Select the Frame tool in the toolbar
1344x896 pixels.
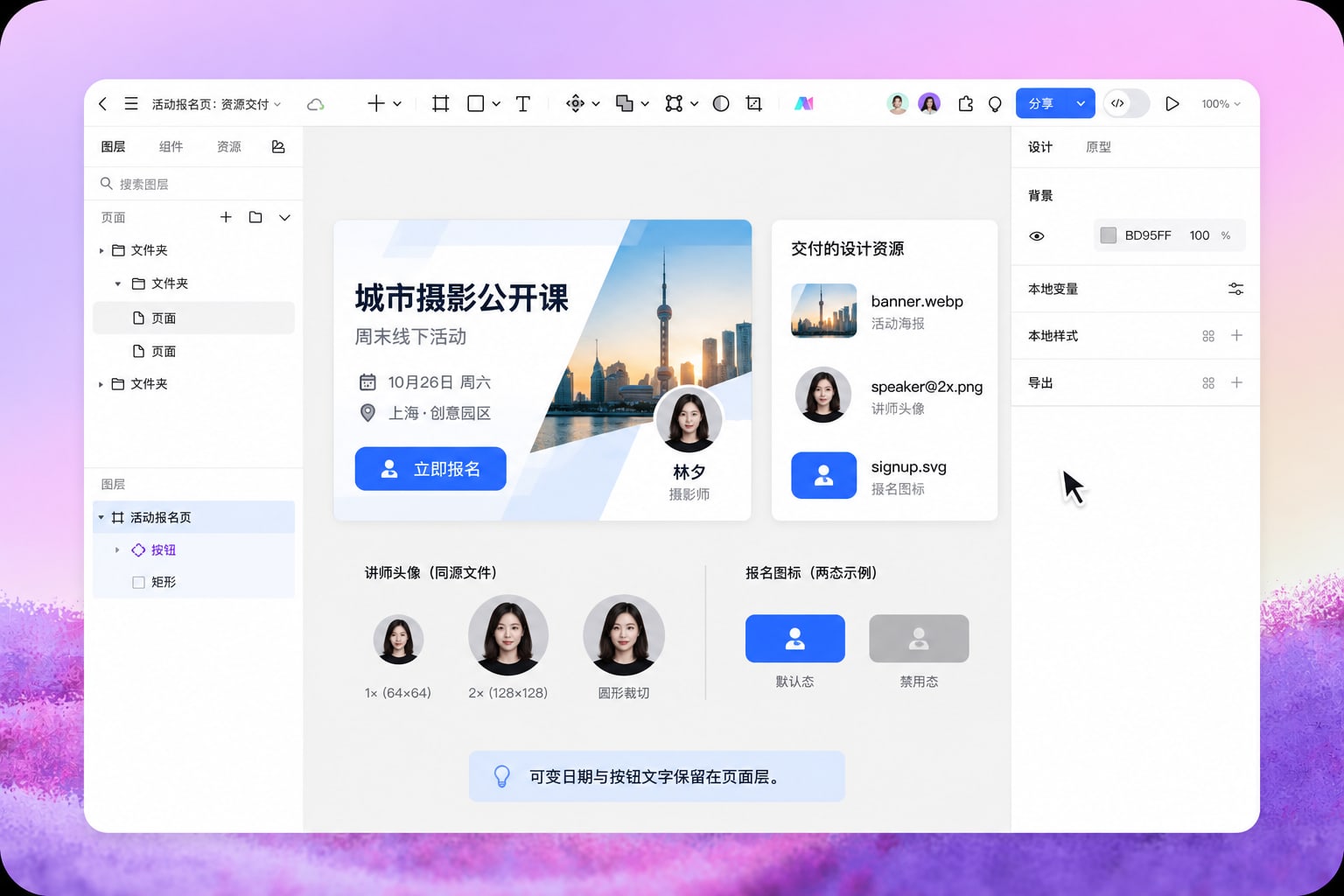tap(441, 103)
